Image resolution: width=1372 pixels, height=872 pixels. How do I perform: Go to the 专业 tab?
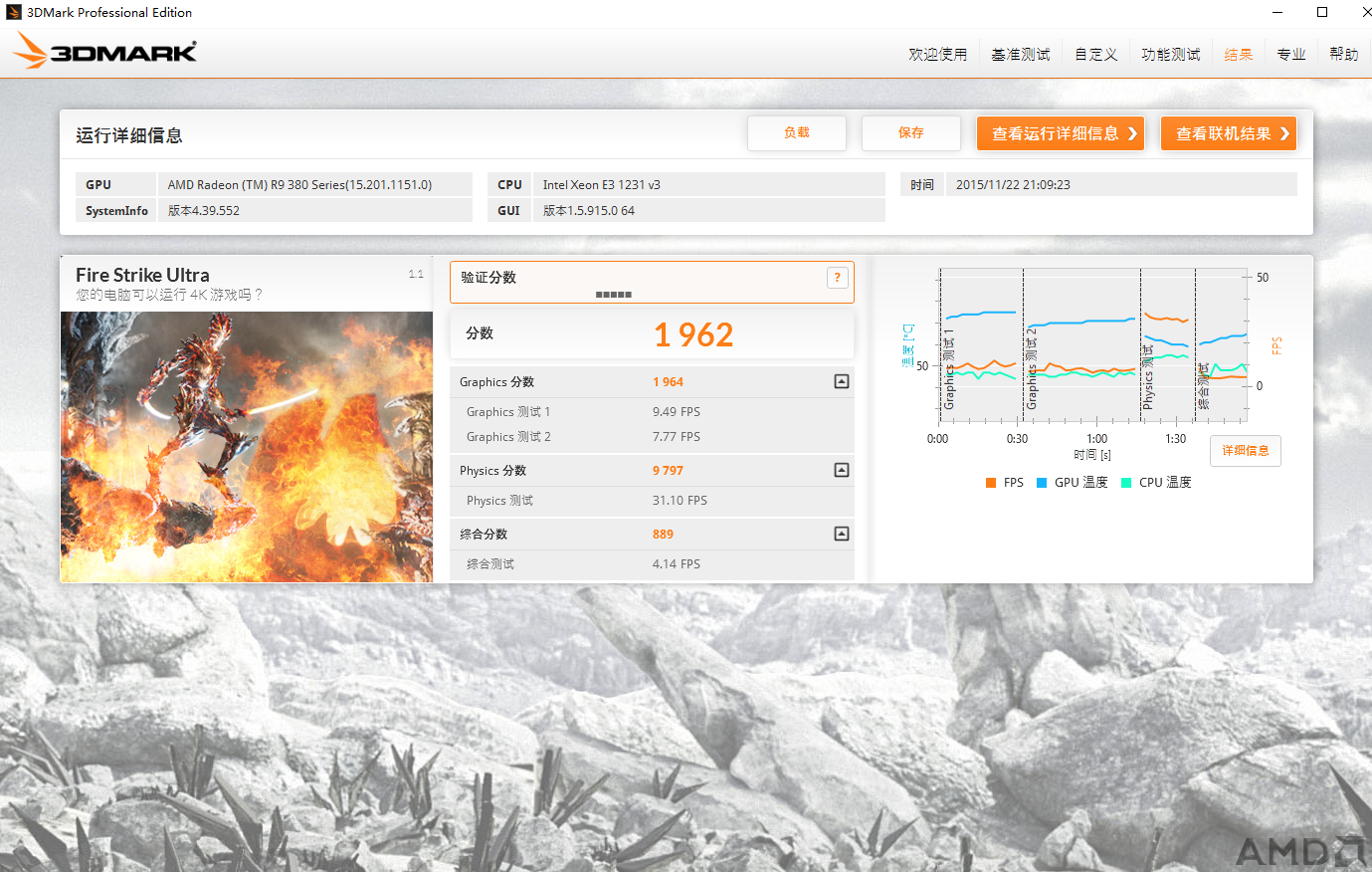pyautogui.click(x=1291, y=54)
